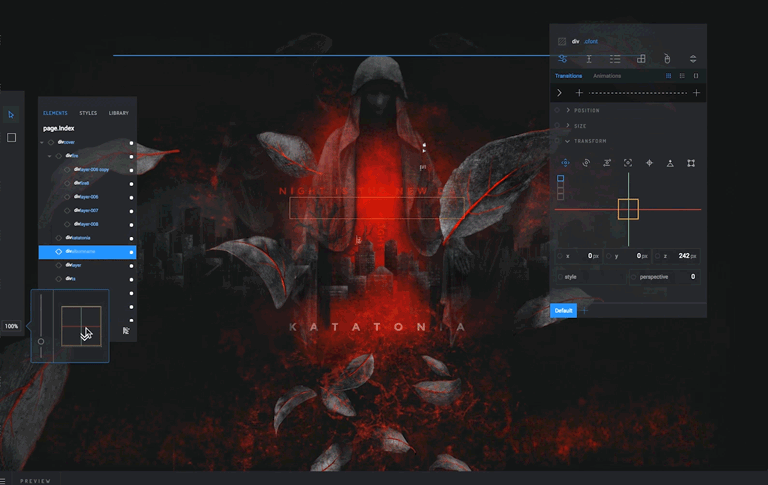Click the .cfont class link
Screen dimensions: 768x485
pos(591,42)
